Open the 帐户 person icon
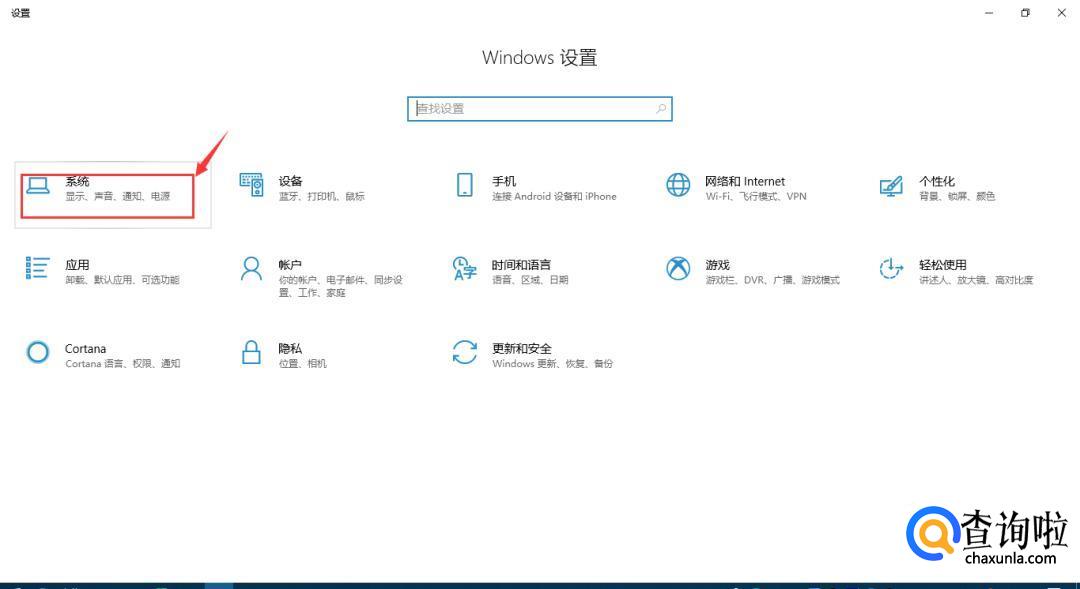The height and width of the screenshot is (589, 1080). coord(251,269)
